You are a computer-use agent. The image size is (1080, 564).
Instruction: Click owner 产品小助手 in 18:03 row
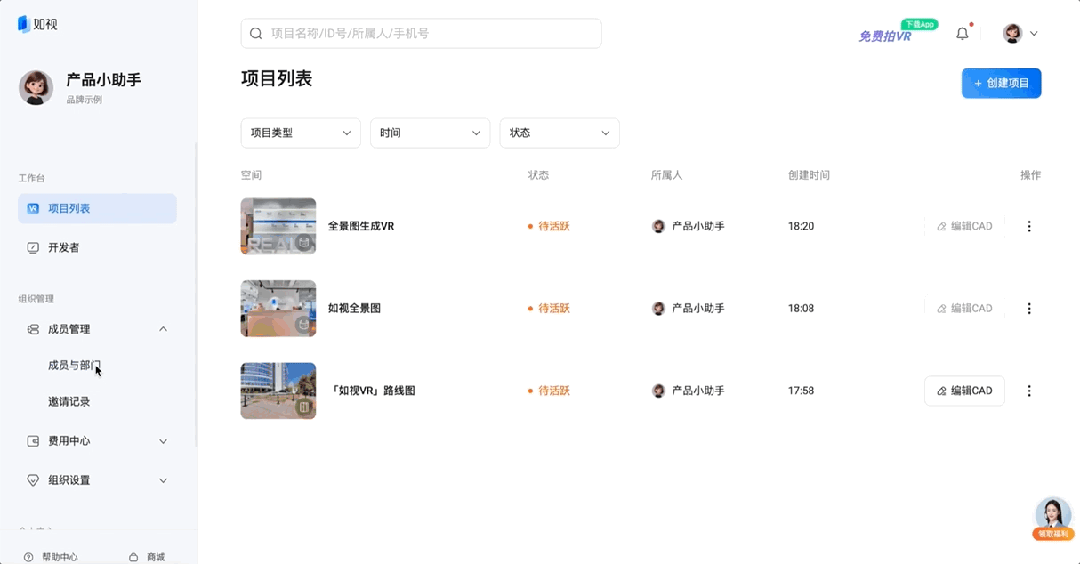pos(688,308)
